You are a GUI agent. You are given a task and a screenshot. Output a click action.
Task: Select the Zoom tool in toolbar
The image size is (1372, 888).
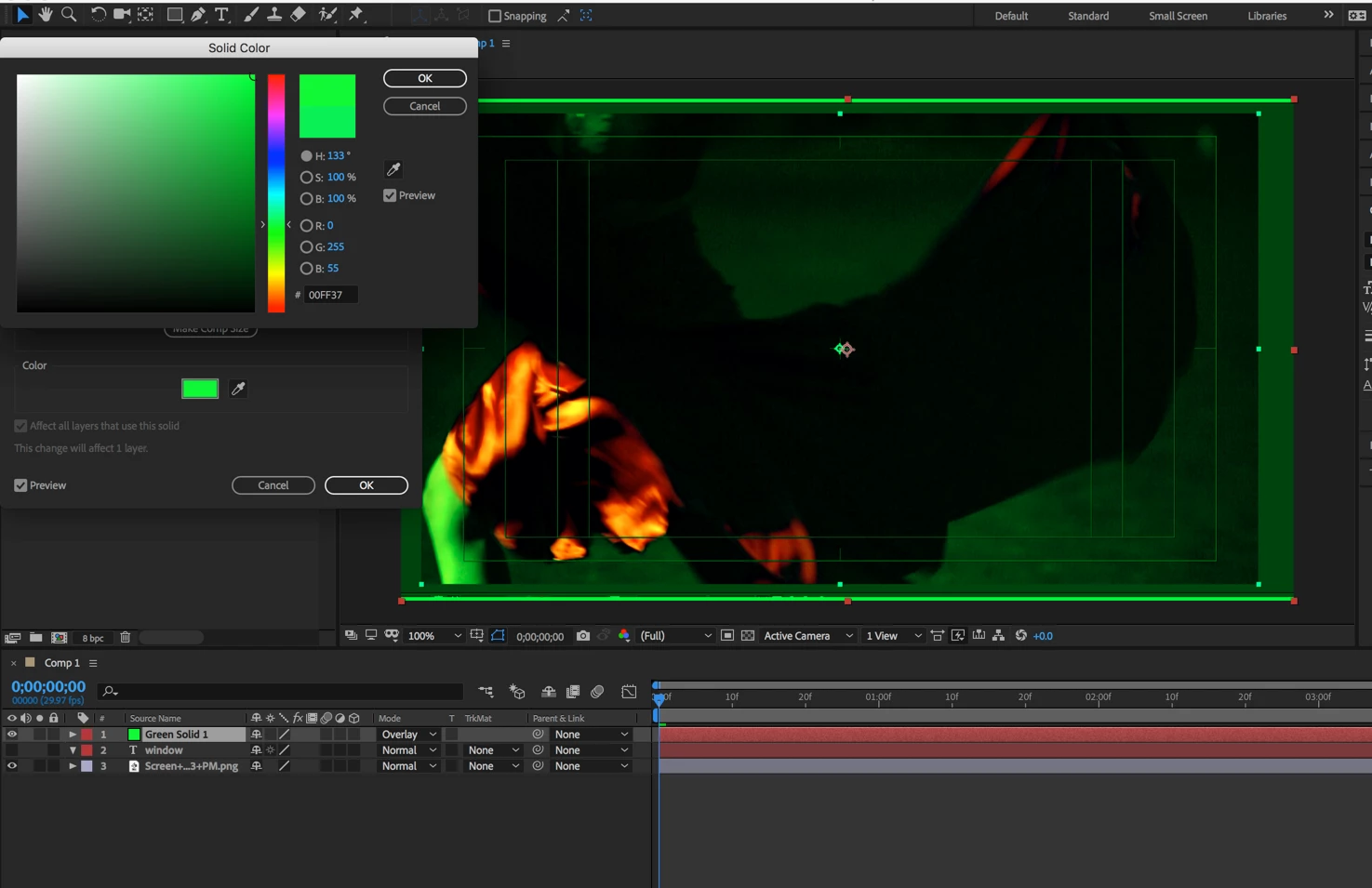click(69, 15)
